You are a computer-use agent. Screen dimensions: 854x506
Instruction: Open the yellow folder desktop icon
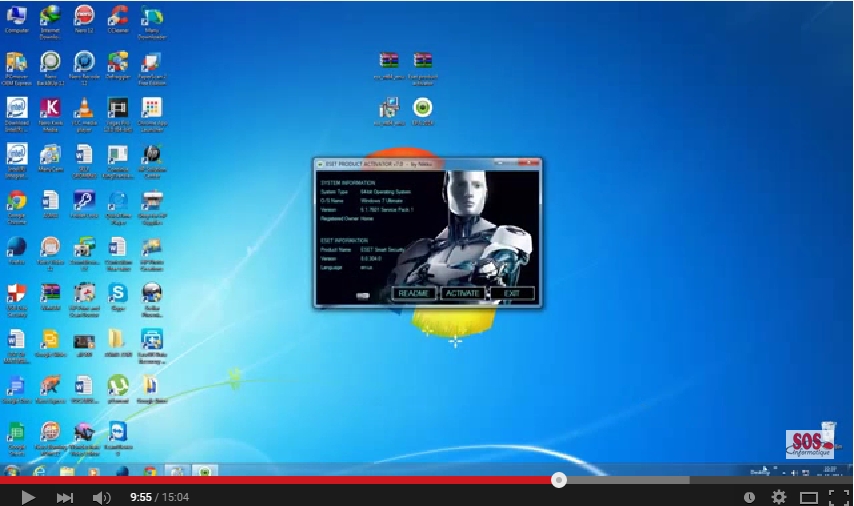coord(118,343)
